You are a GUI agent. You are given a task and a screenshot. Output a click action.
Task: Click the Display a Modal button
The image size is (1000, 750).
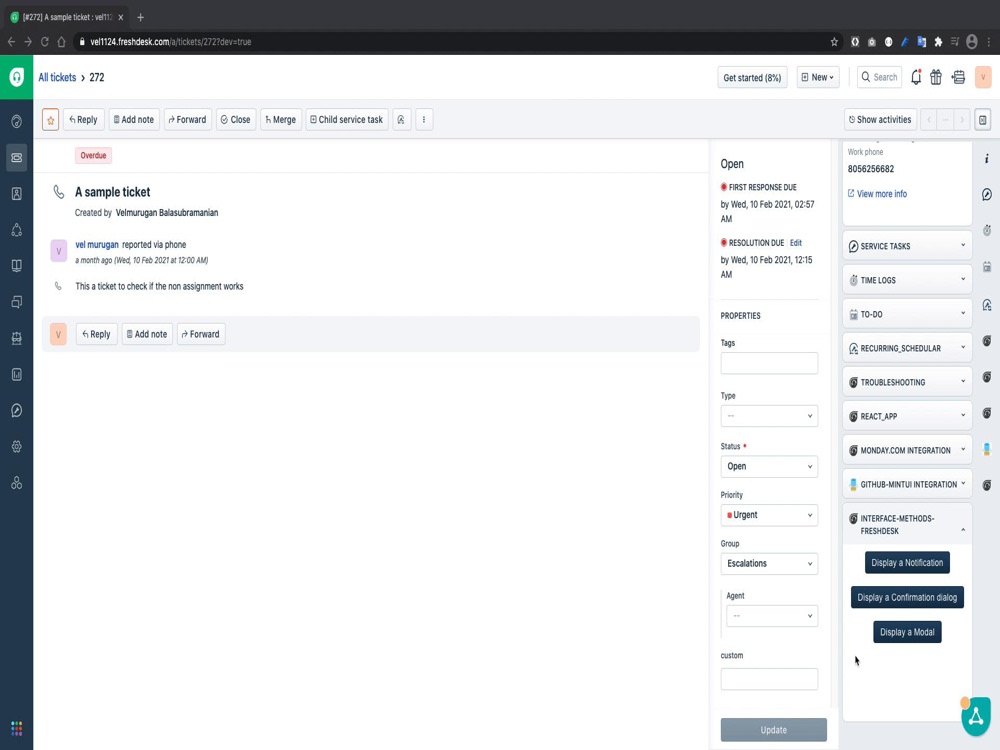coord(907,632)
